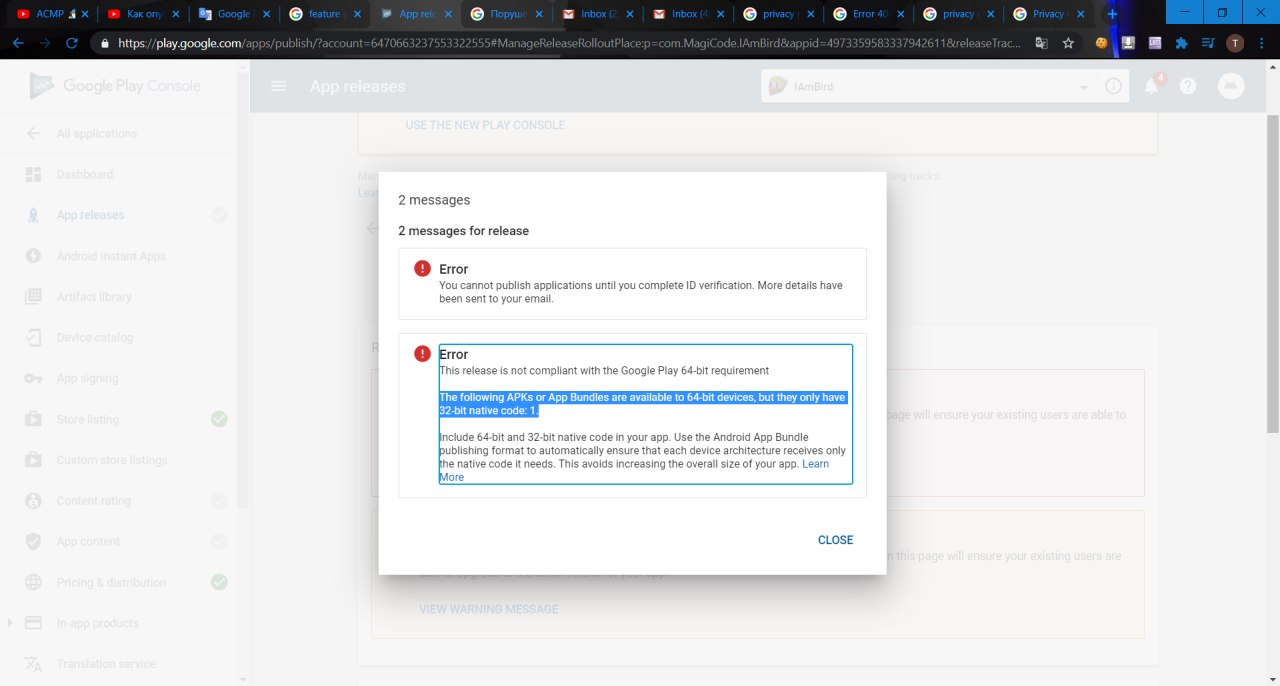Click the translate page icon in address bar
This screenshot has height=686, width=1280.
(x=1042, y=43)
